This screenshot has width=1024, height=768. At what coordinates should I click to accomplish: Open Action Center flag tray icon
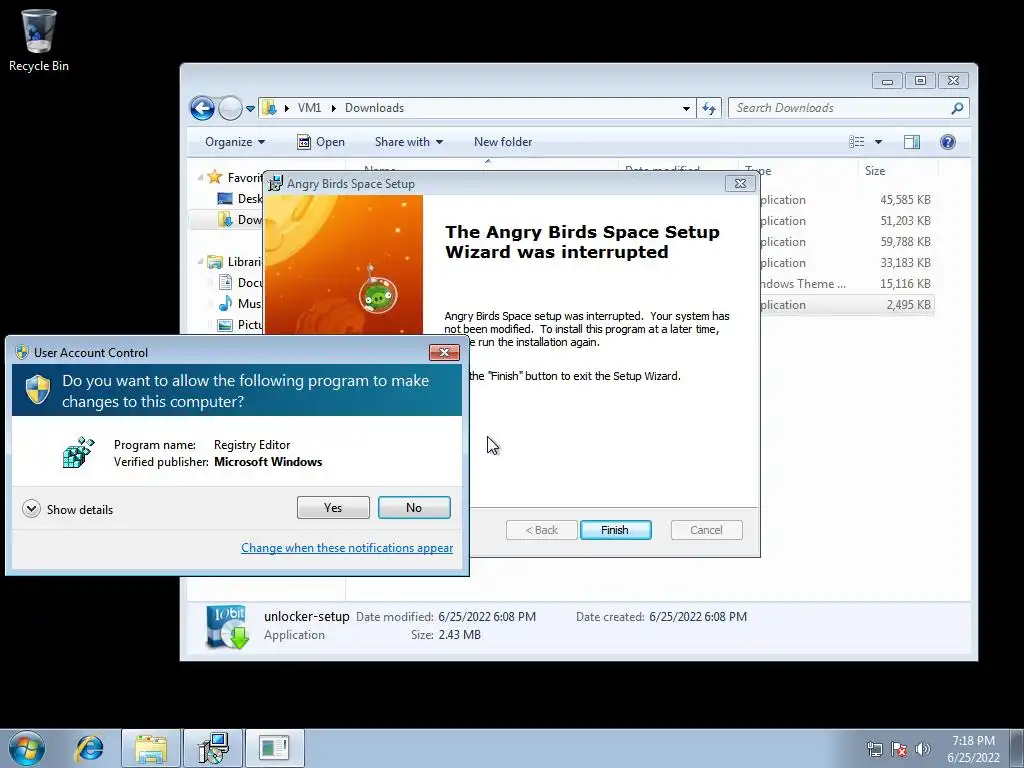899,749
